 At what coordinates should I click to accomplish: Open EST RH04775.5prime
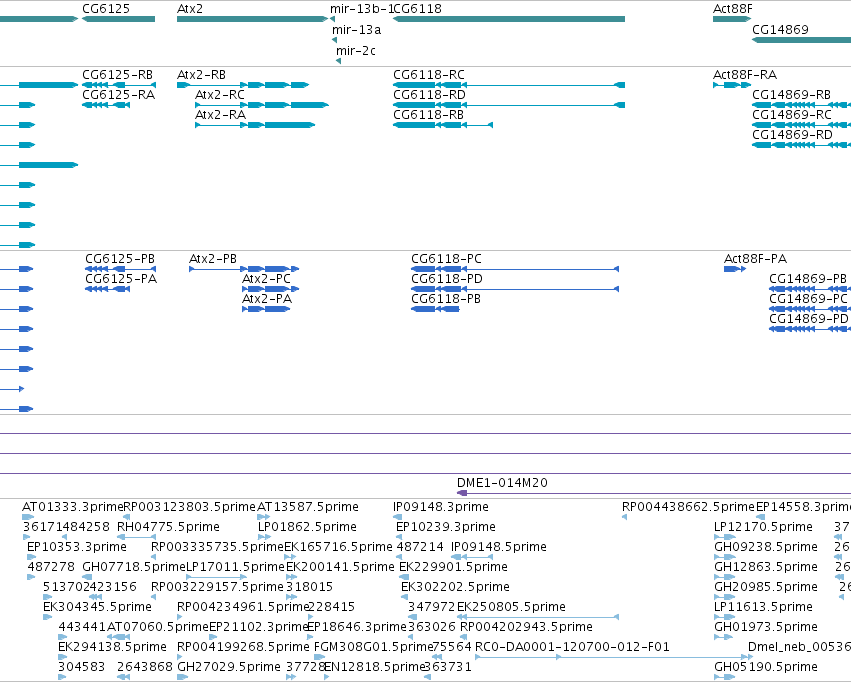pos(168,526)
